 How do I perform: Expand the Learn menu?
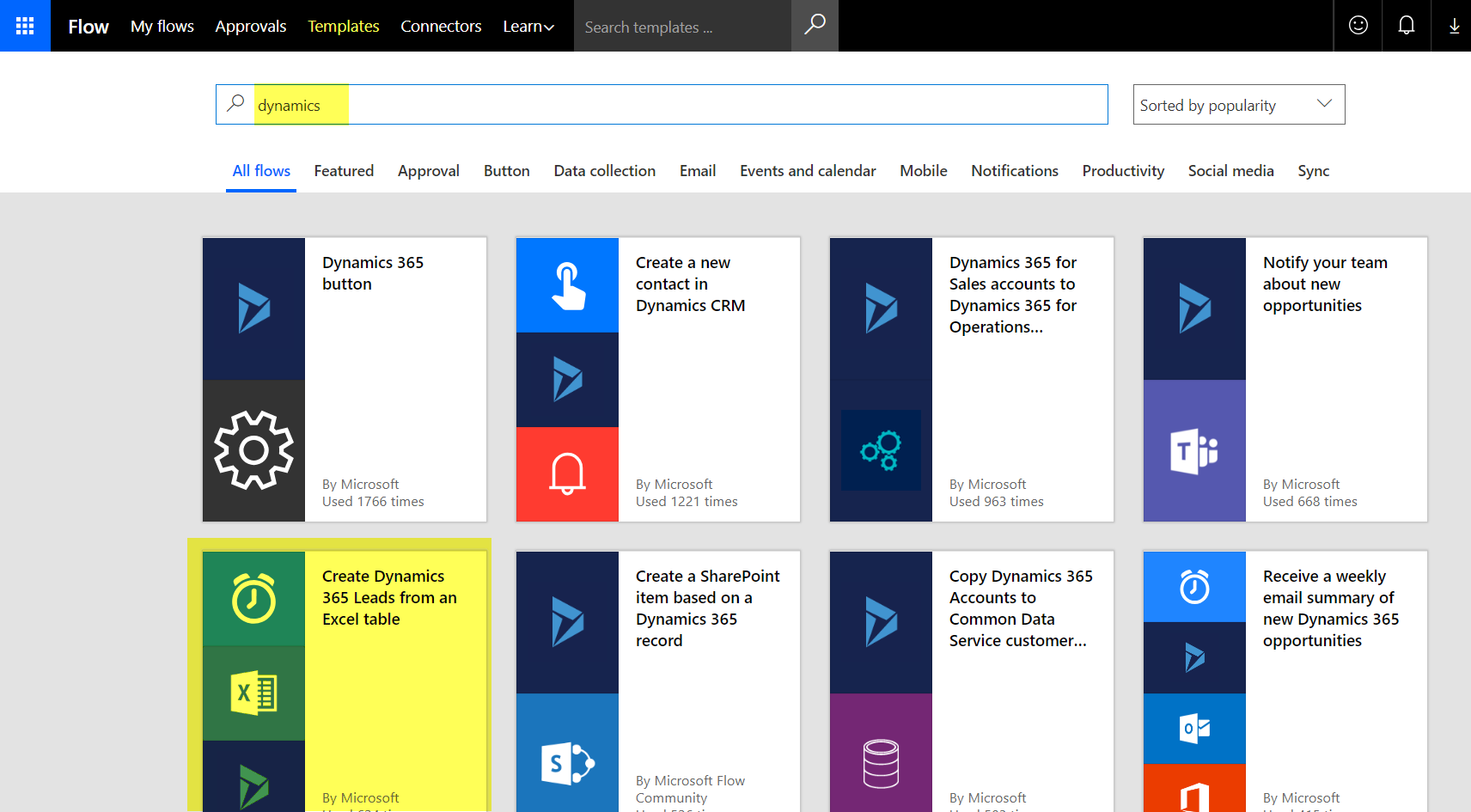pyautogui.click(x=528, y=27)
